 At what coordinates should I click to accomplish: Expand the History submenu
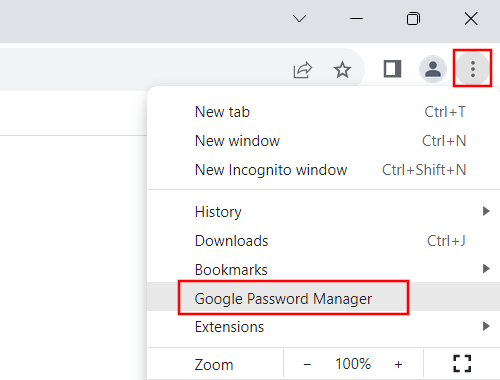tap(323, 212)
